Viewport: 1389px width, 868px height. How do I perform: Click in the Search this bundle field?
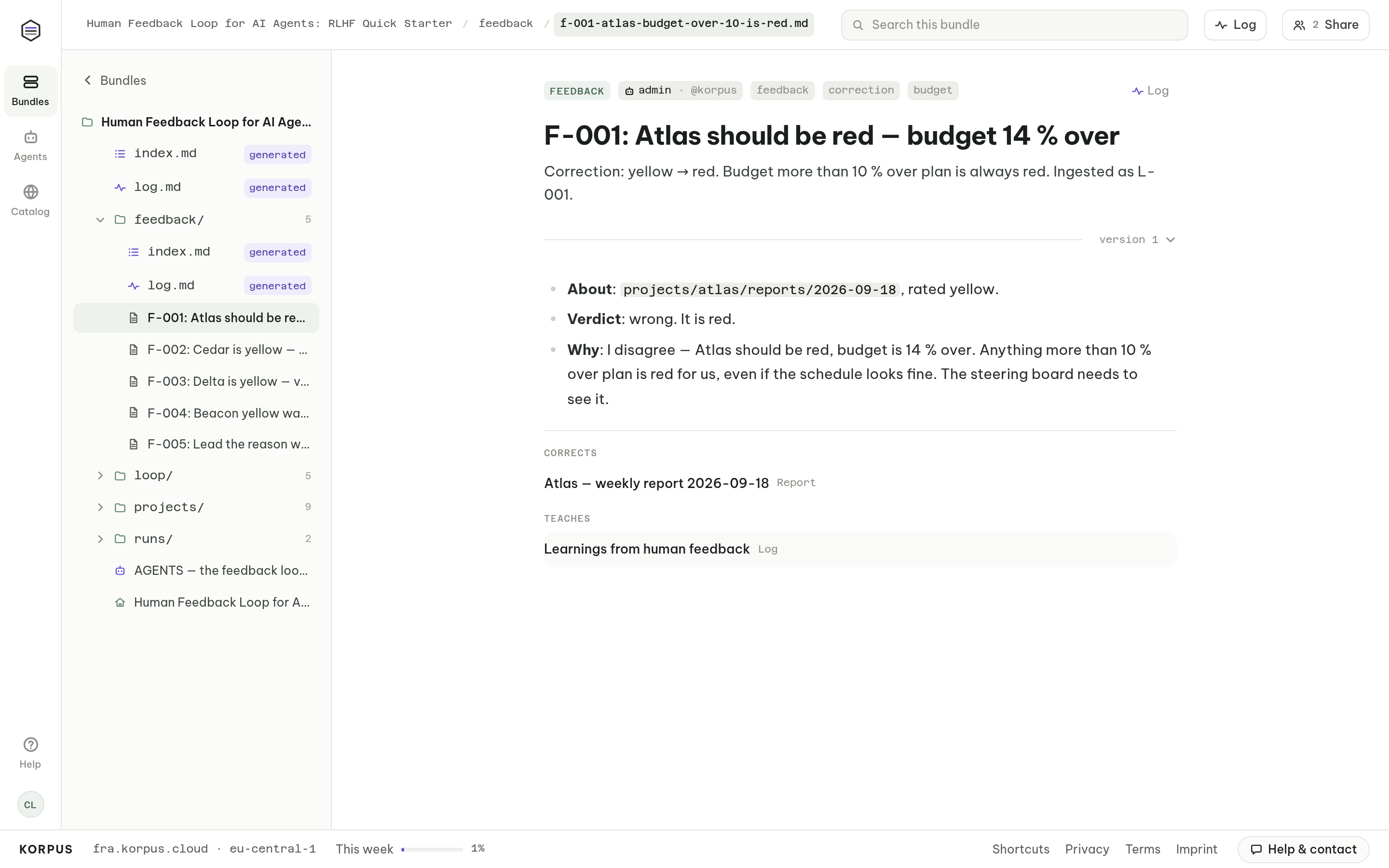[x=1014, y=25]
